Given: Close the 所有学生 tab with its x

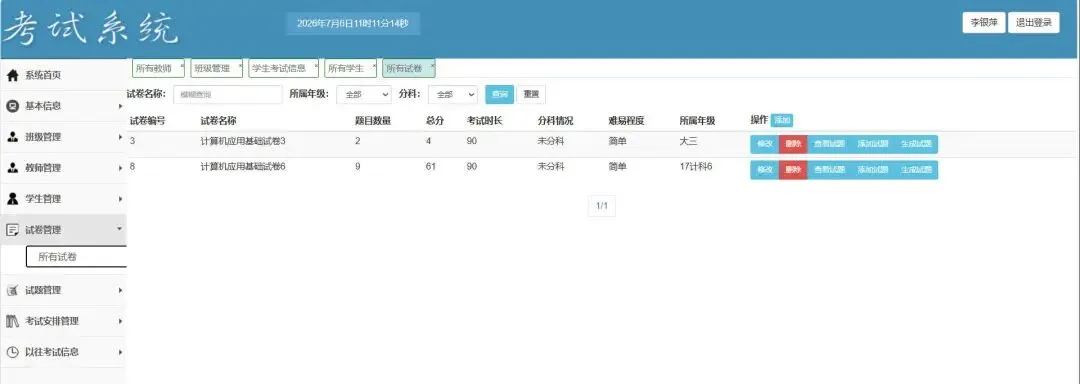Looking at the screenshot, I should 374,65.
